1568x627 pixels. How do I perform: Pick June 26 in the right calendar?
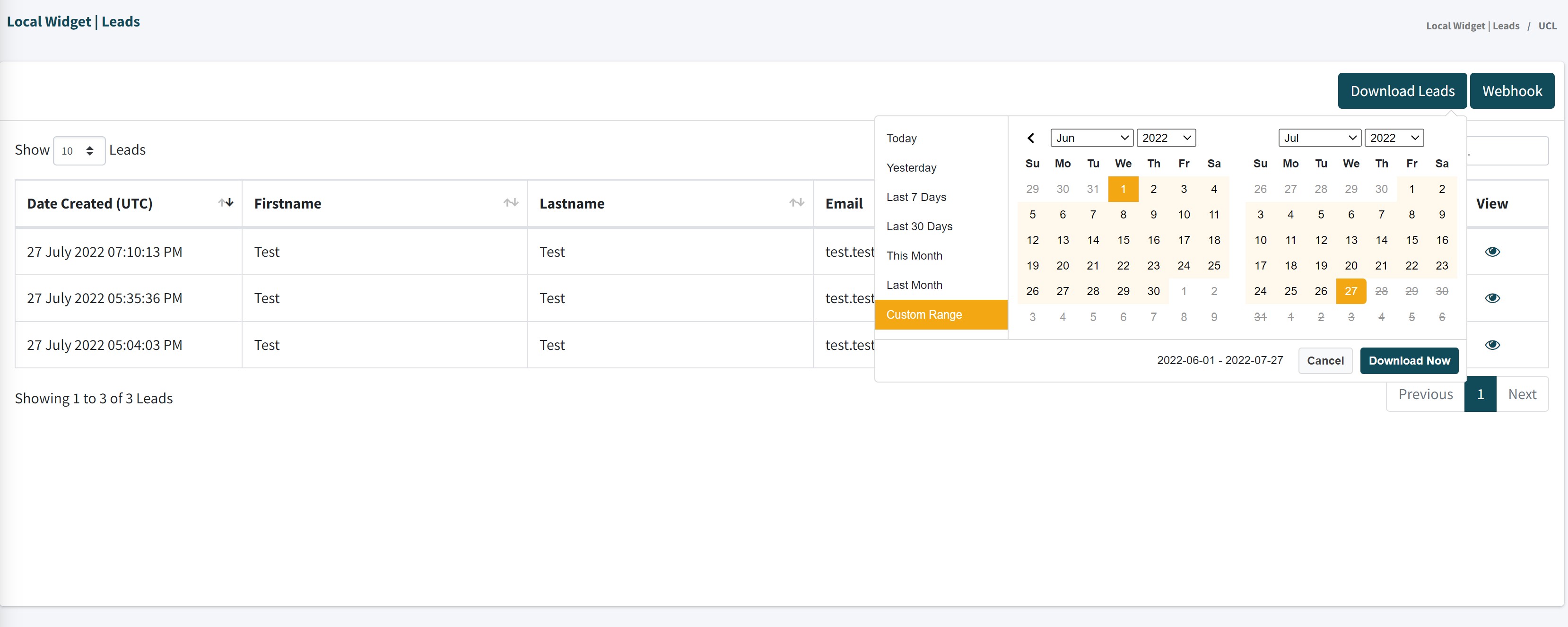pos(1260,189)
